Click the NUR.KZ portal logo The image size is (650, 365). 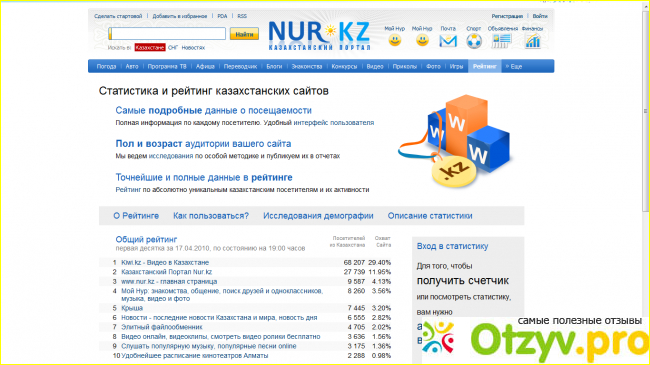click(x=319, y=36)
